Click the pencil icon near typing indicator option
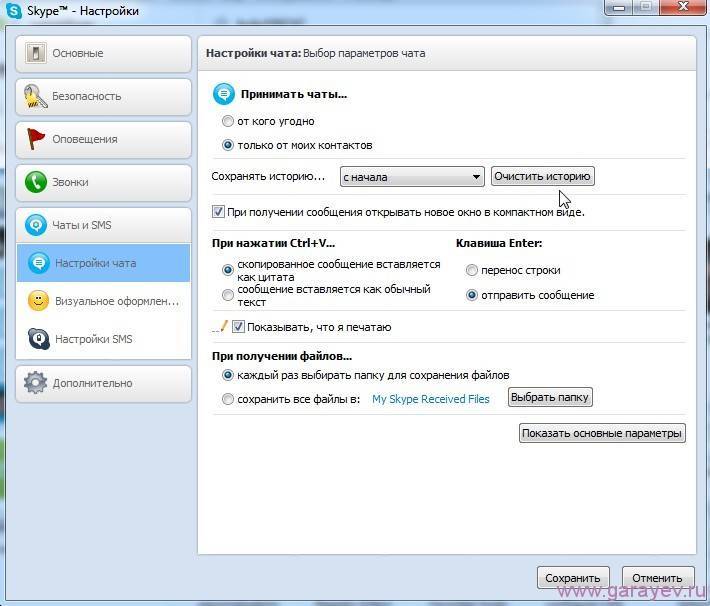The width and height of the screenshot is (710, 606). (220, 327)
